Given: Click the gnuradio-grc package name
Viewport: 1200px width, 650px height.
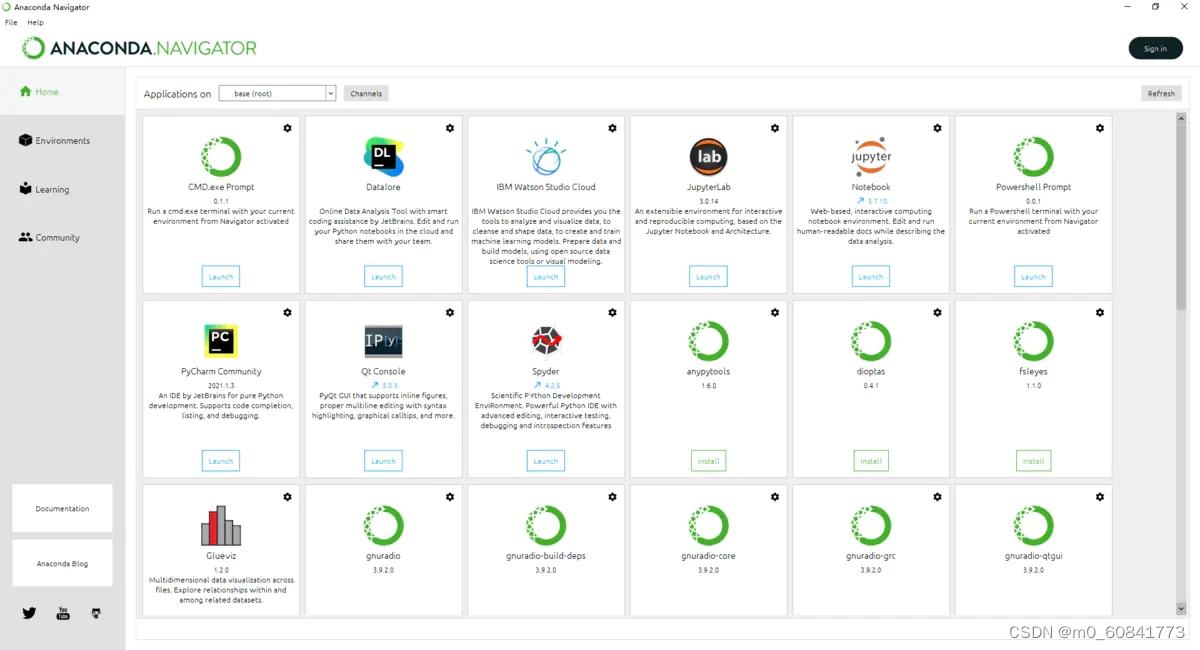Looking at the screenshot, I should [871, 556].
